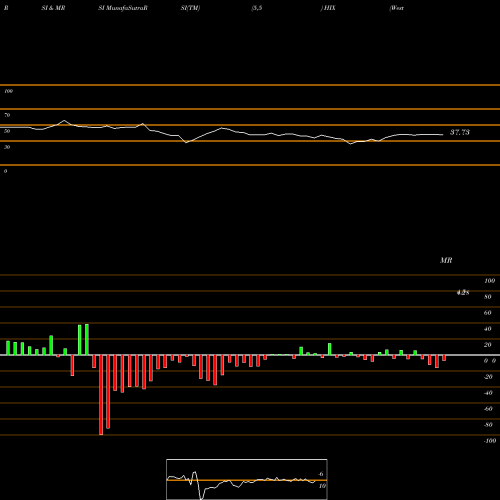
Task: Click the MR axis label -20
Action: [488, 377]
